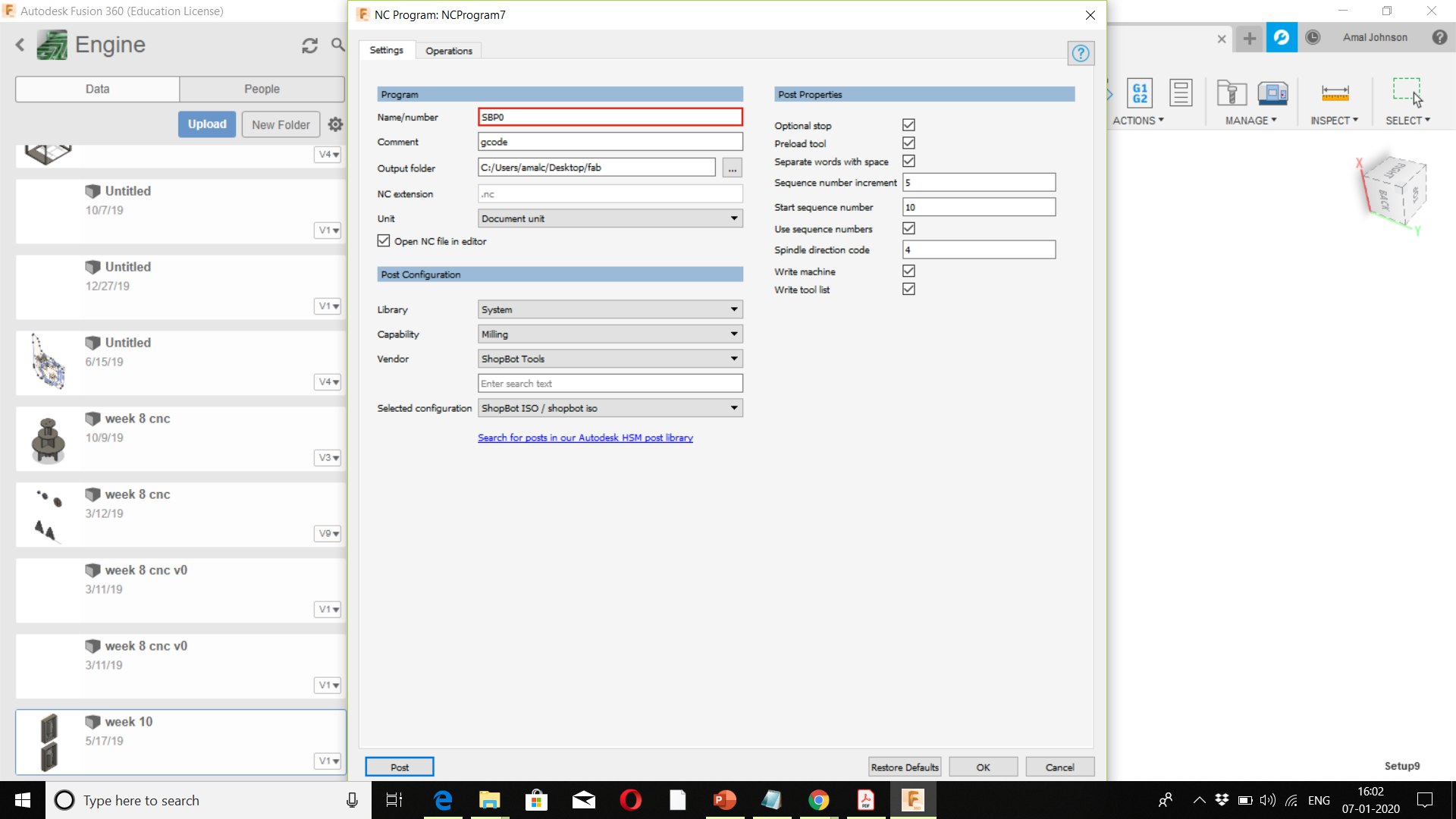This screenshot has width=1456, height=819.
Task: Open the Unit dropdown
Action: click(x=610, y=218)
